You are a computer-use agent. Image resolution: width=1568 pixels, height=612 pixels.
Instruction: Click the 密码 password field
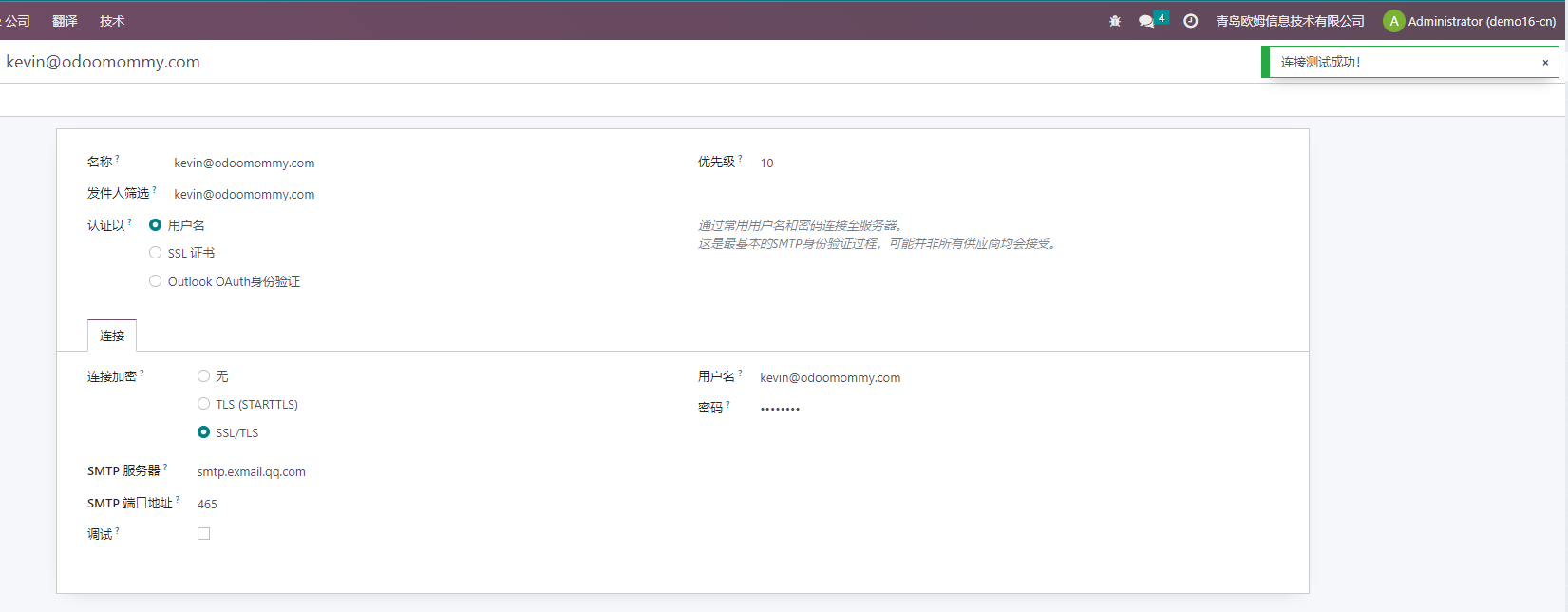pyautogui.click(x=780, y=409)
